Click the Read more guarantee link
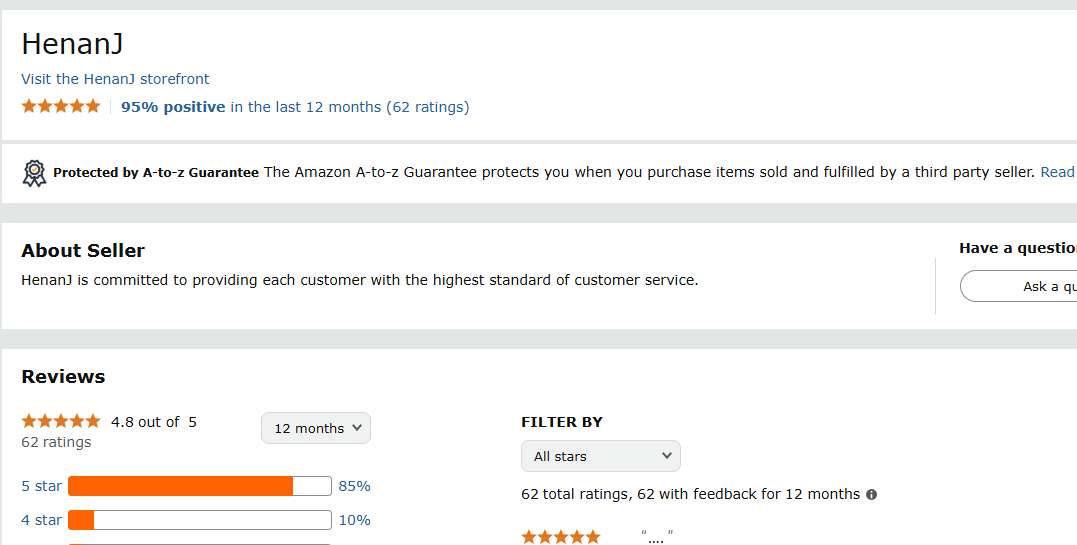 pyautogui.click(x=1057, y=172)
